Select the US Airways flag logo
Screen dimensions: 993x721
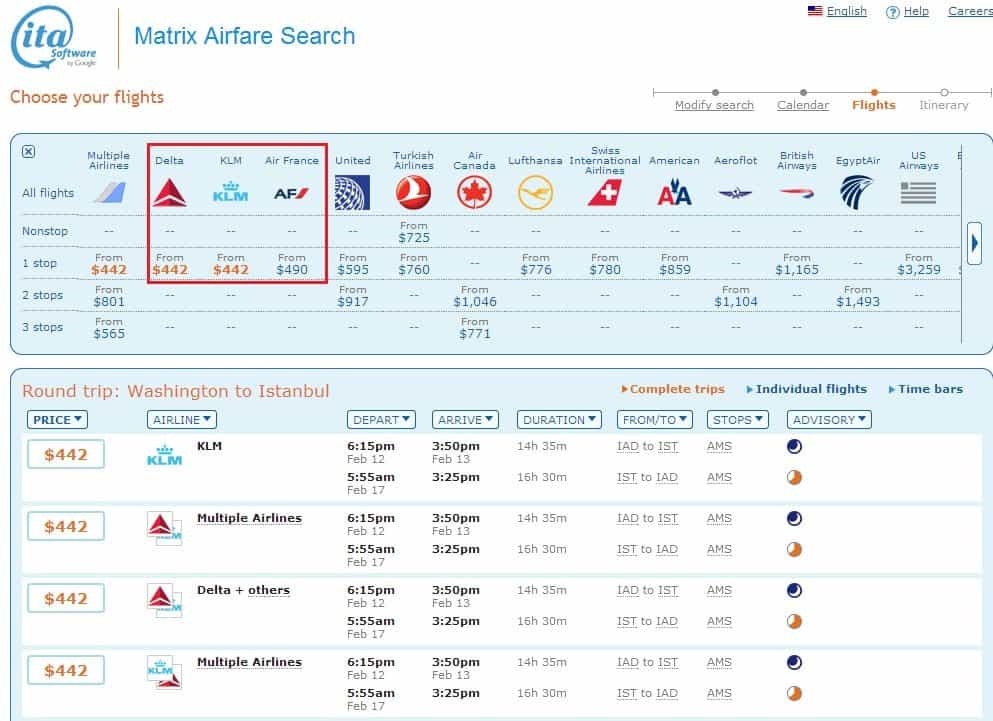pyautogui.click(x=918, y=193)
